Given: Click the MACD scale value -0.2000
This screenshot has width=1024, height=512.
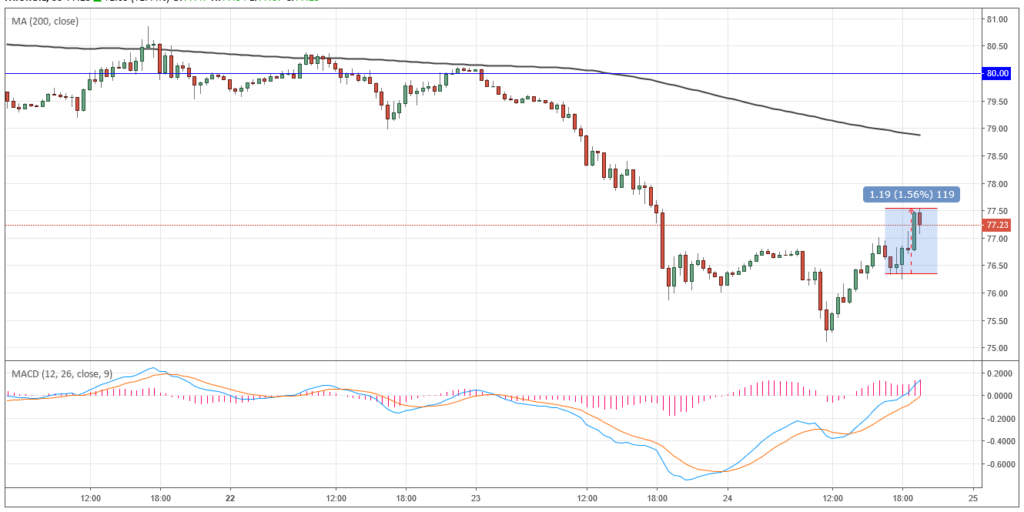Looking at the screenshot, I should [999, 419].
